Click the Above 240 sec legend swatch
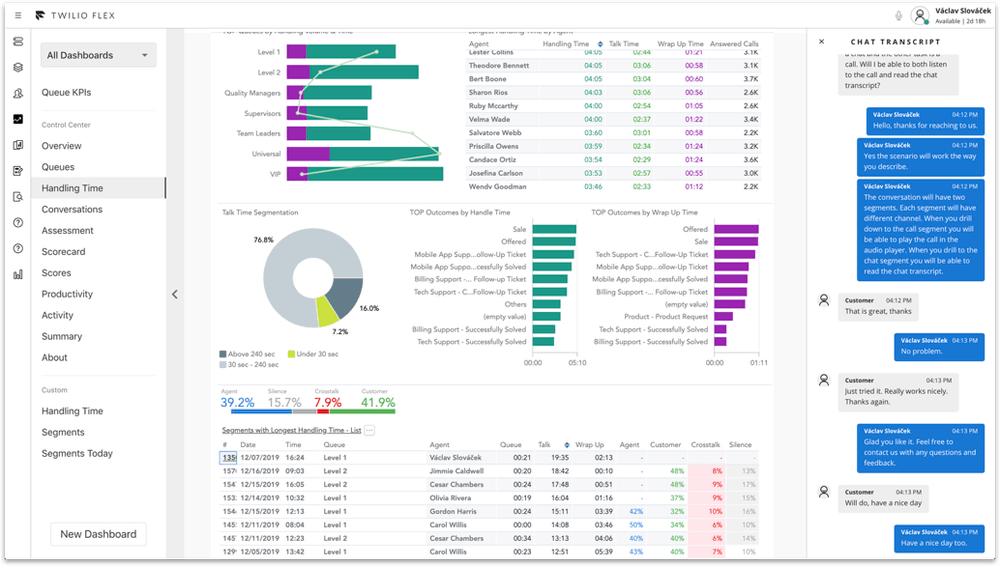 click(x=223, y=354)
